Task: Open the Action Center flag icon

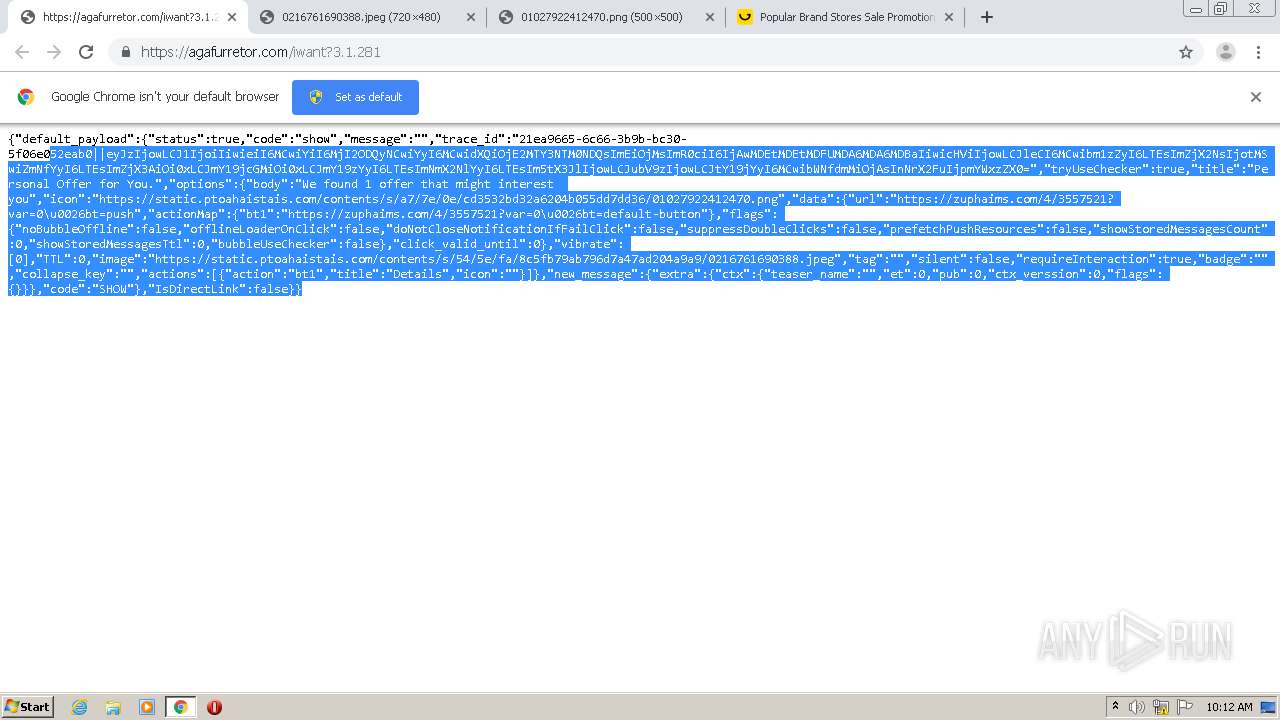Action: point(1185,707)
